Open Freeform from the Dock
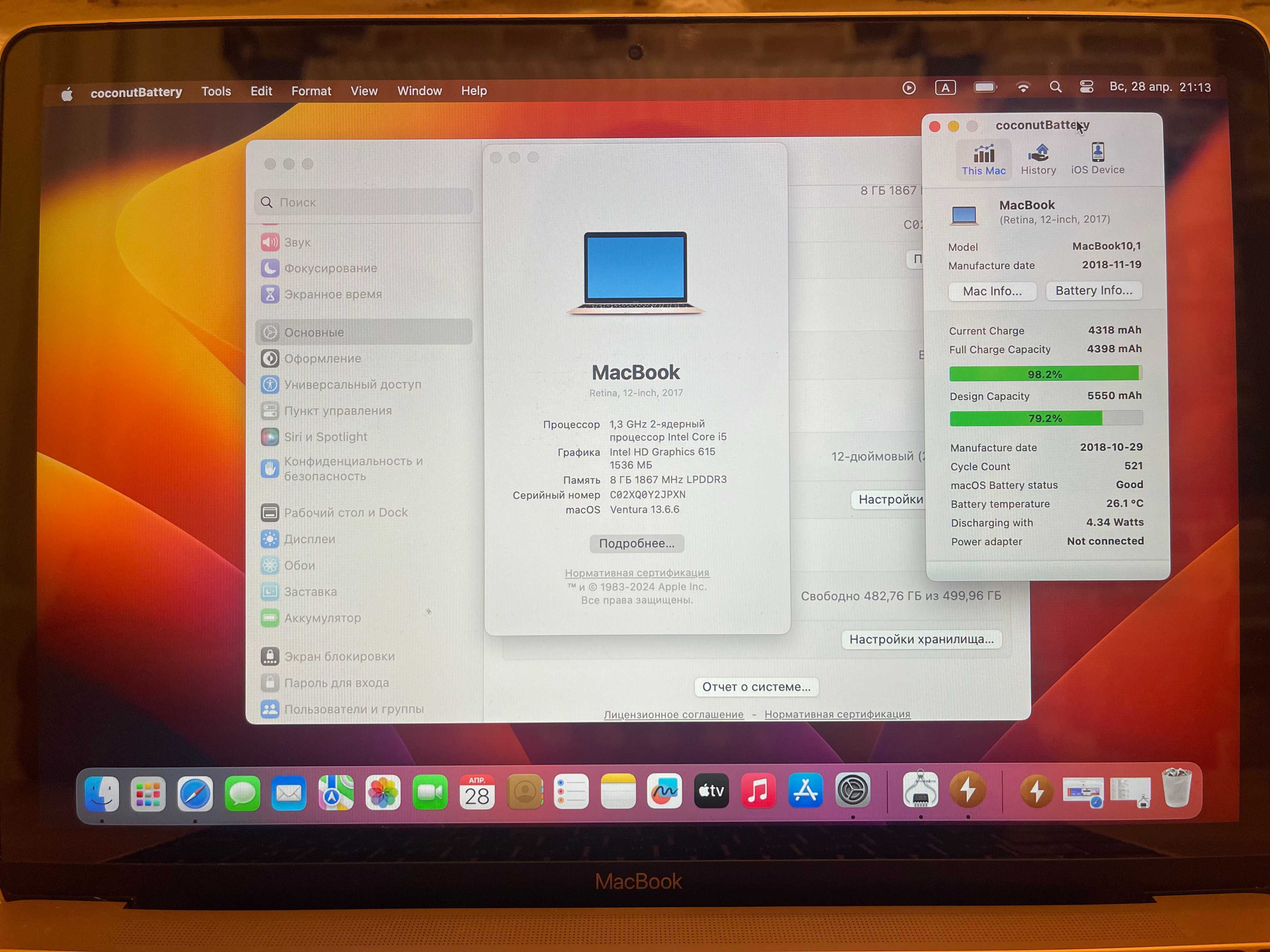 [665, 791]
